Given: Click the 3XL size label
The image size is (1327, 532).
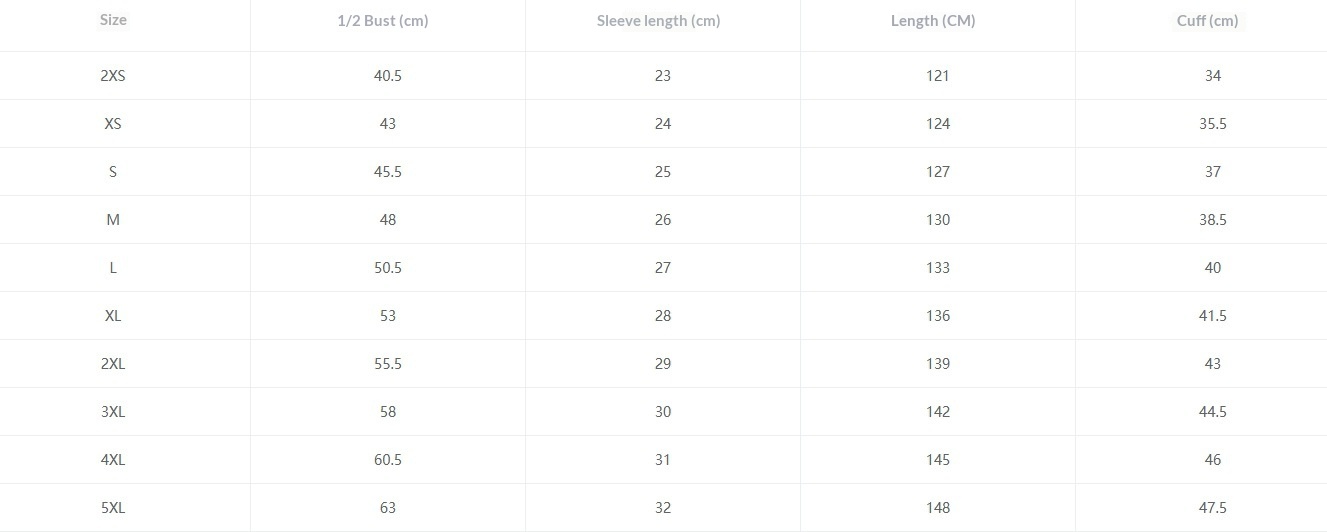Looking at the screenshot, I should 113,412.
